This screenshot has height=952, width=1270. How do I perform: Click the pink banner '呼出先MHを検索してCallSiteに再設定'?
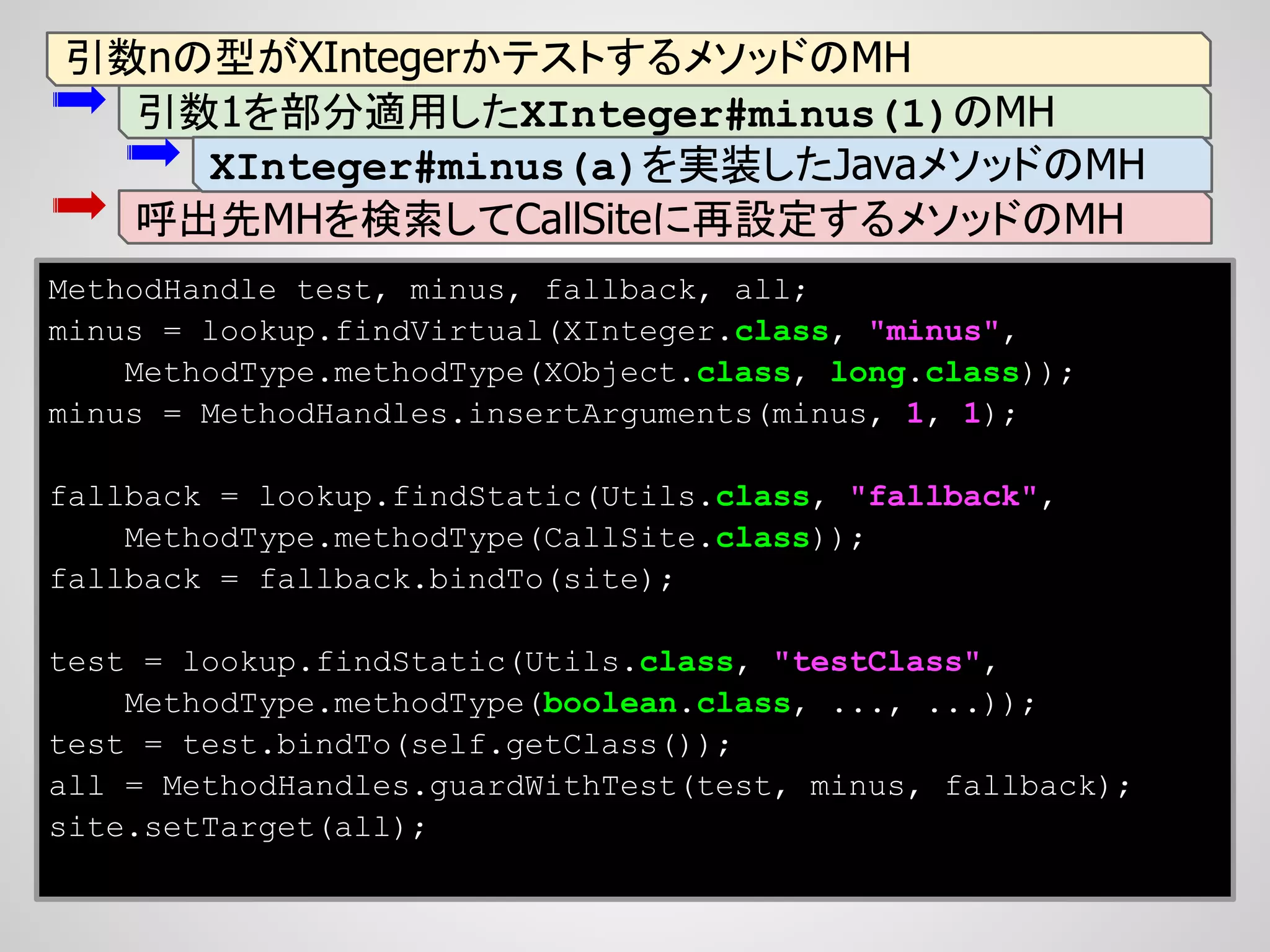(x=664, y=218)
